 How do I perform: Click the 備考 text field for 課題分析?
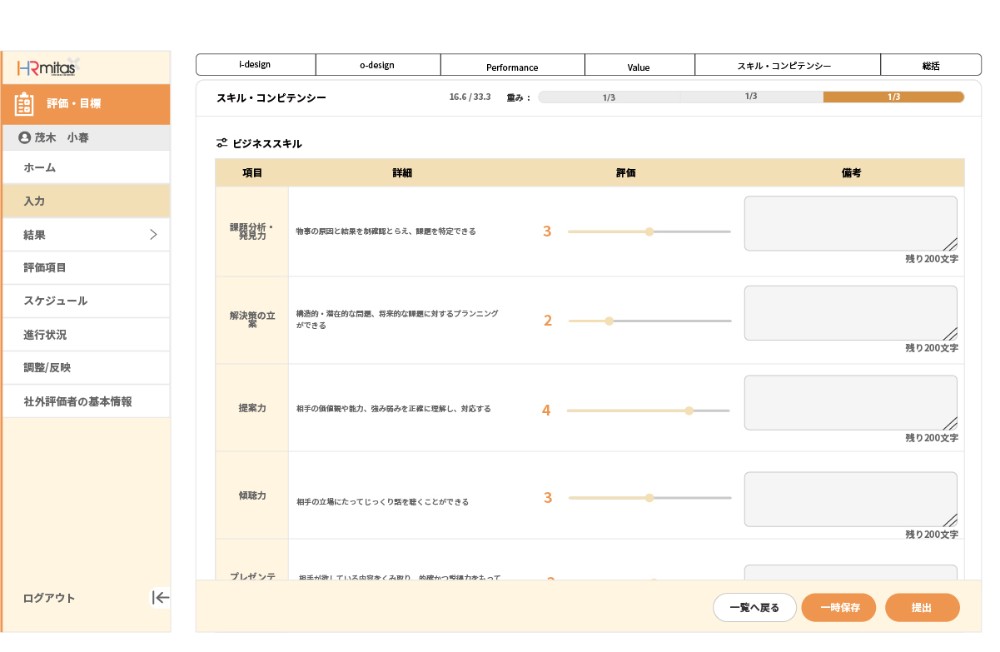(x=850, y=222)
